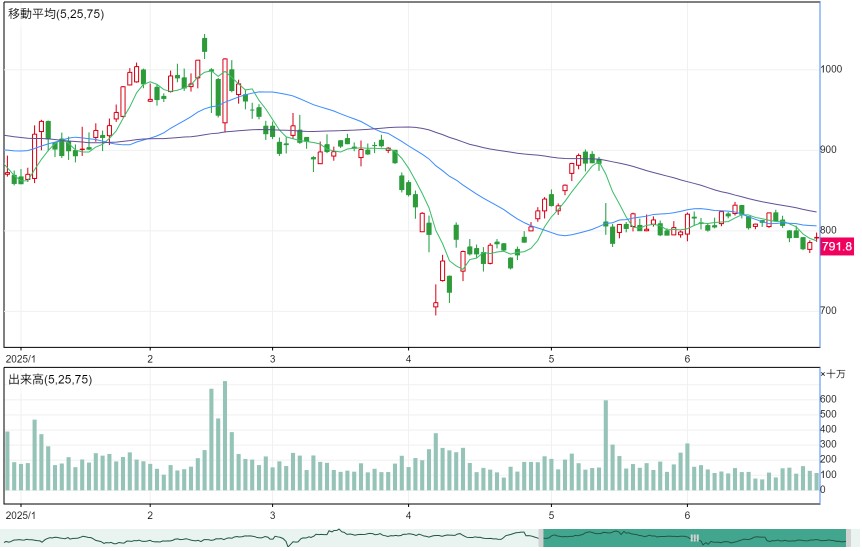This screenshot has width=862, height=551.
Task: Click month 6 label under the volume chart
Action: [x=687, y=515]
